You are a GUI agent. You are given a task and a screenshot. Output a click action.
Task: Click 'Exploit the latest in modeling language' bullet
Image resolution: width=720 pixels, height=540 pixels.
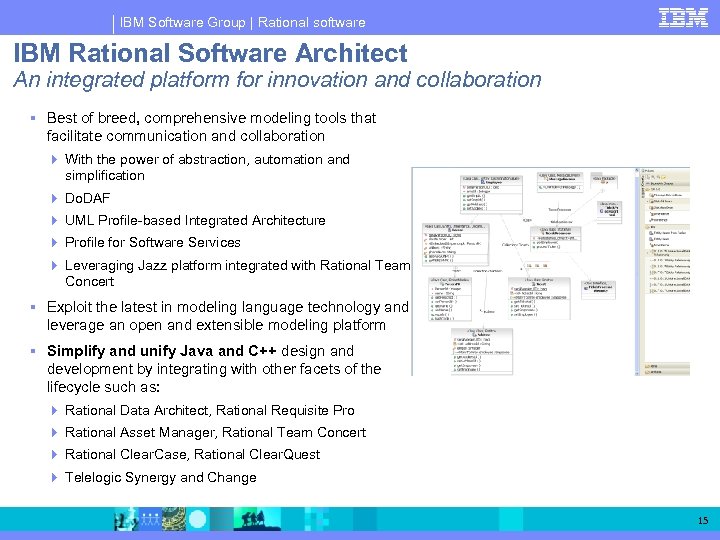[227, 316]
